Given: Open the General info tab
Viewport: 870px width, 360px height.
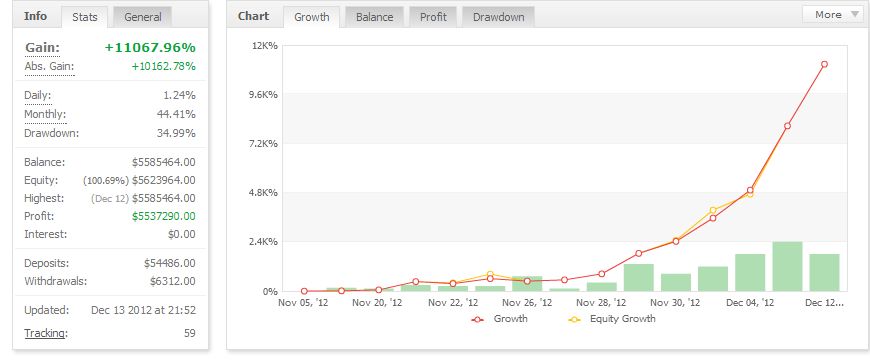Looking at the screenshot, I should coord(143,17).
